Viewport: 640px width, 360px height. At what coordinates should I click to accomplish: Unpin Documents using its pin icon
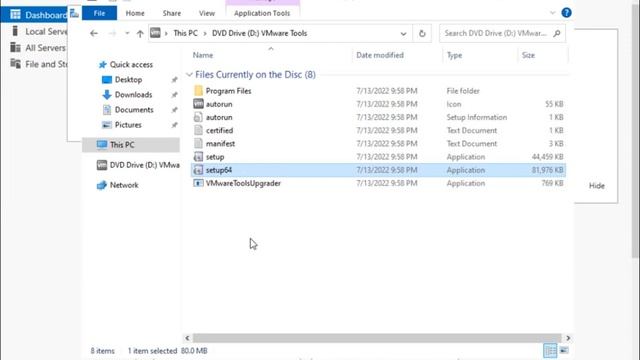point(174,110)
